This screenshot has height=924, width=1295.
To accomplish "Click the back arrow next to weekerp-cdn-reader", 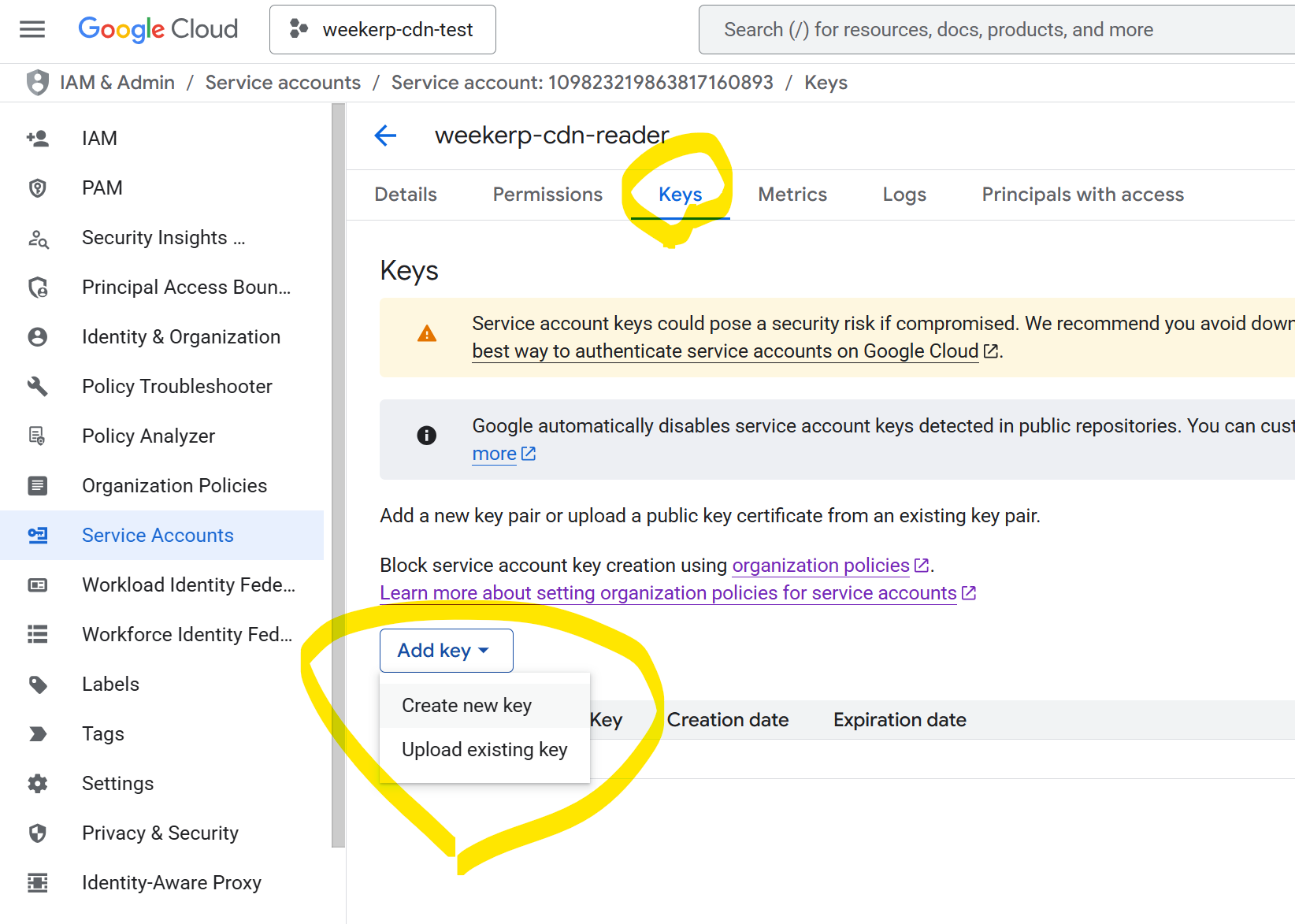I will (x=385, y=135).
